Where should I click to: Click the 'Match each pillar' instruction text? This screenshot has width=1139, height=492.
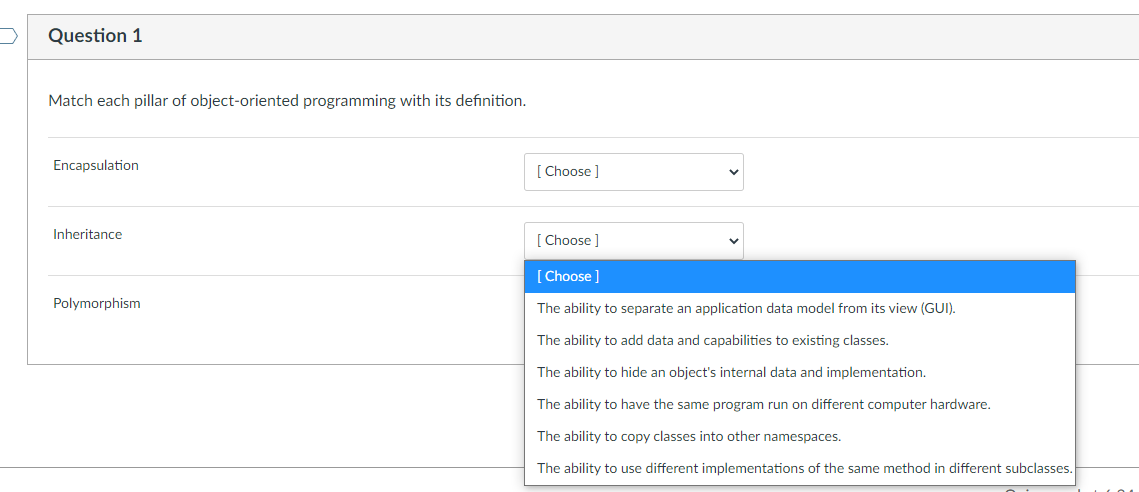pos(287,101)
